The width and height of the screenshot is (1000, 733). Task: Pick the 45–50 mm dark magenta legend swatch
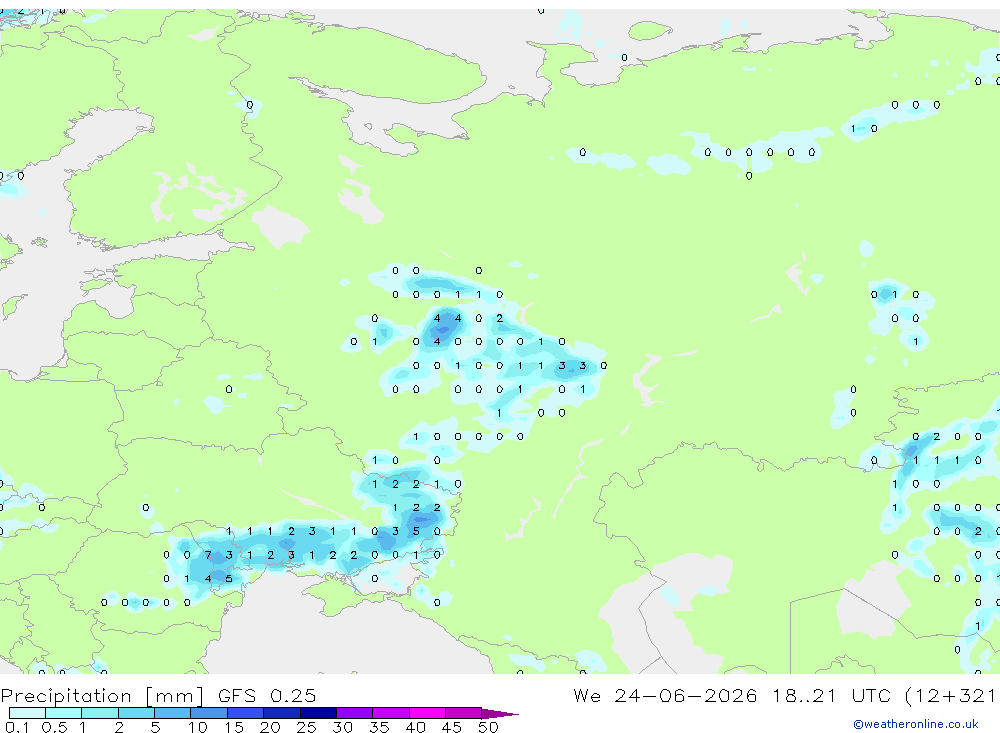pyautogui.click(x=464, y=713)
